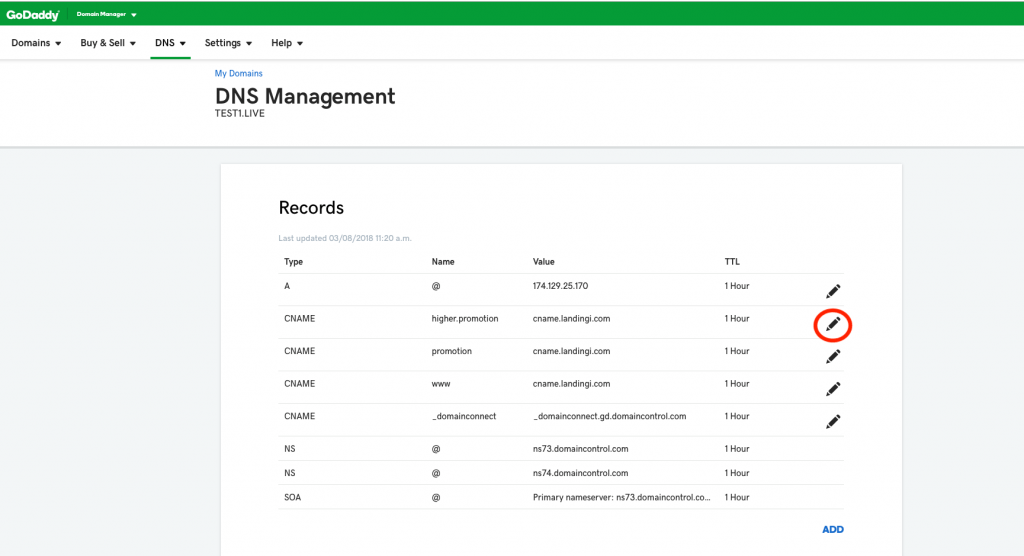Click cname.landingi.com in www row
This screenshot has height=556, width=1024.
click(571, 384)
